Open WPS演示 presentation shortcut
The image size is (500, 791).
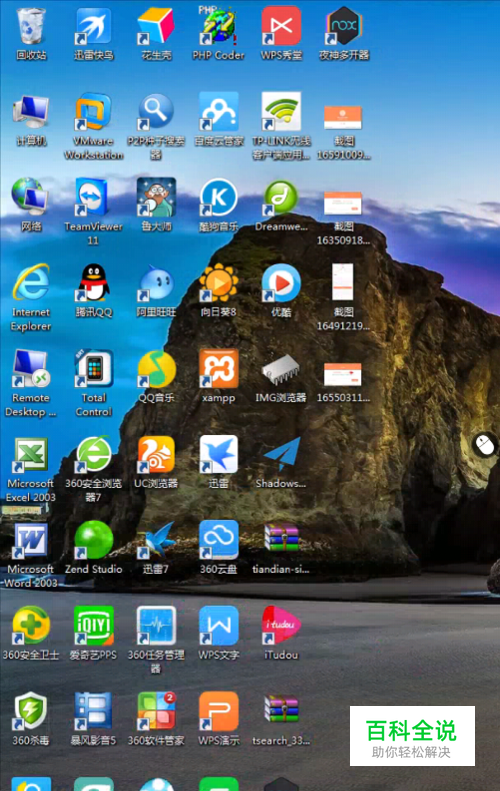(x=218, y=711)
